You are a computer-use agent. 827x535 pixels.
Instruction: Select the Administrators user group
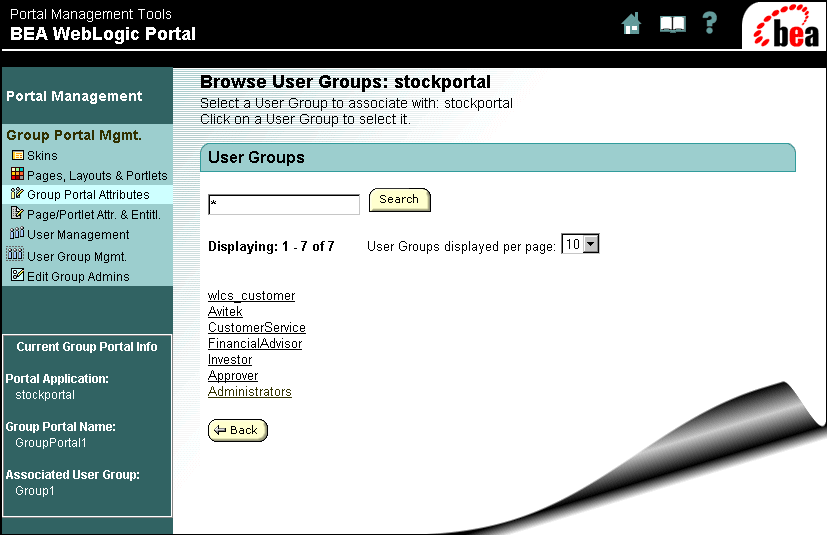(249, 391)
